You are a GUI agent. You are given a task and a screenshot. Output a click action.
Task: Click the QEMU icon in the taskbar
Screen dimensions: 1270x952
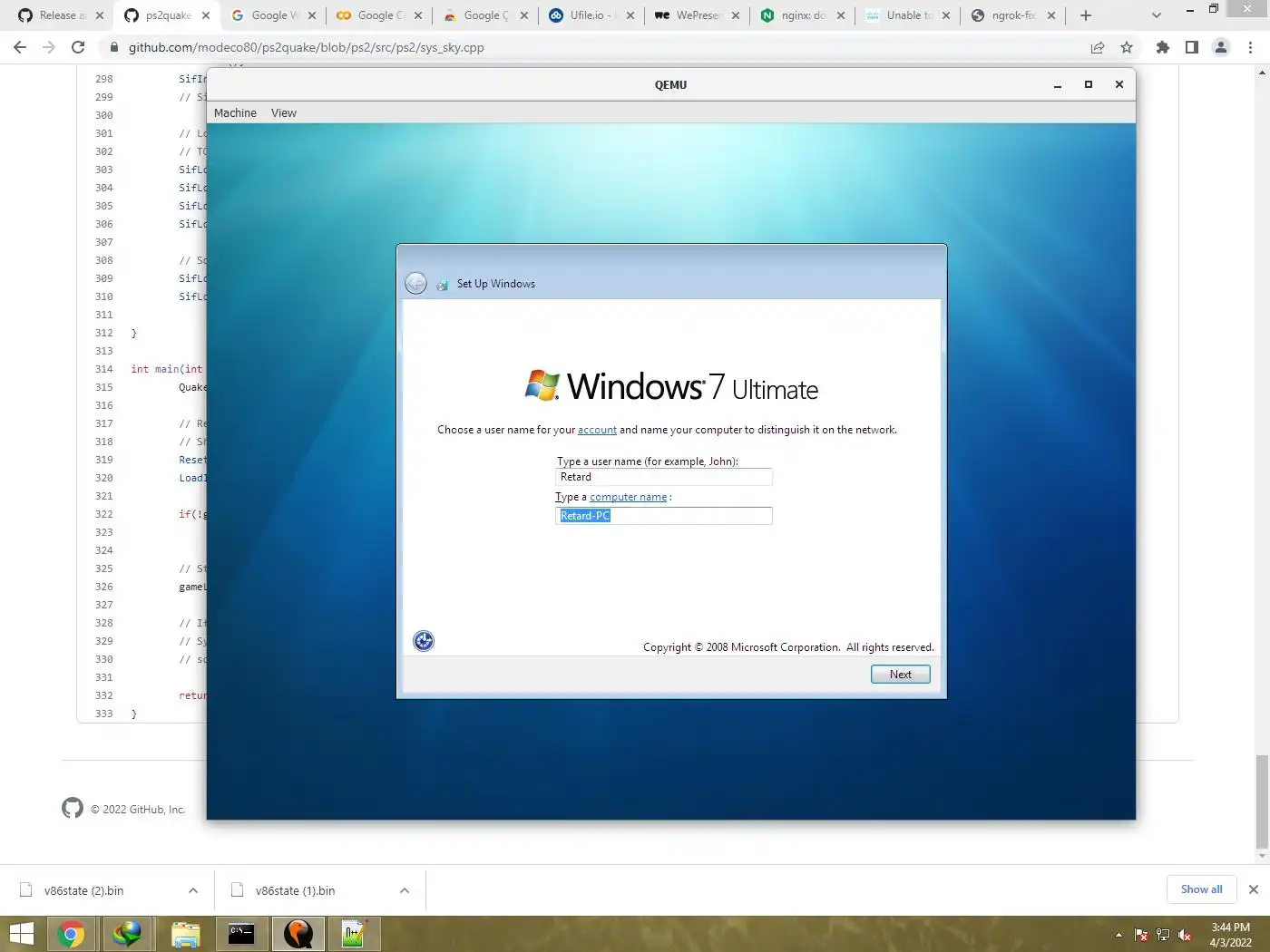point(298,934)
